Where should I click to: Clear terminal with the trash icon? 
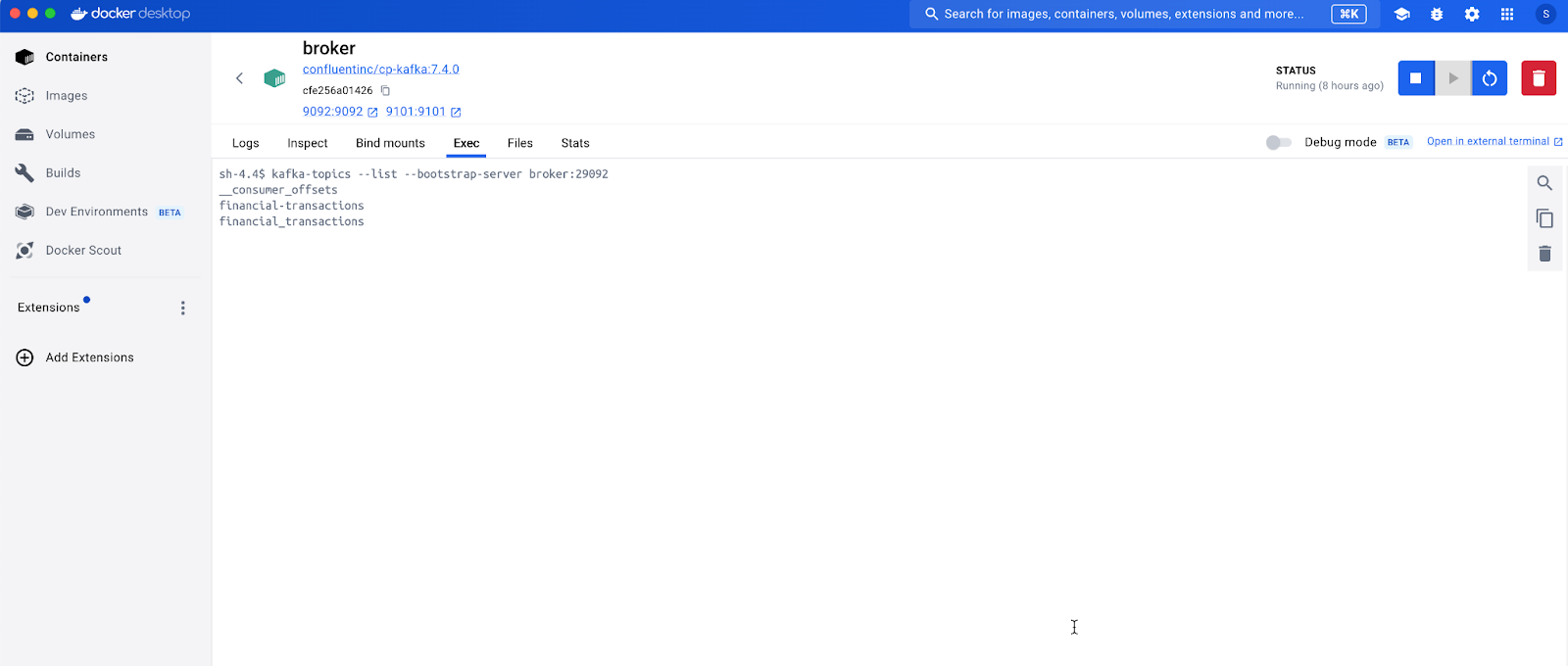[1544, 254]
